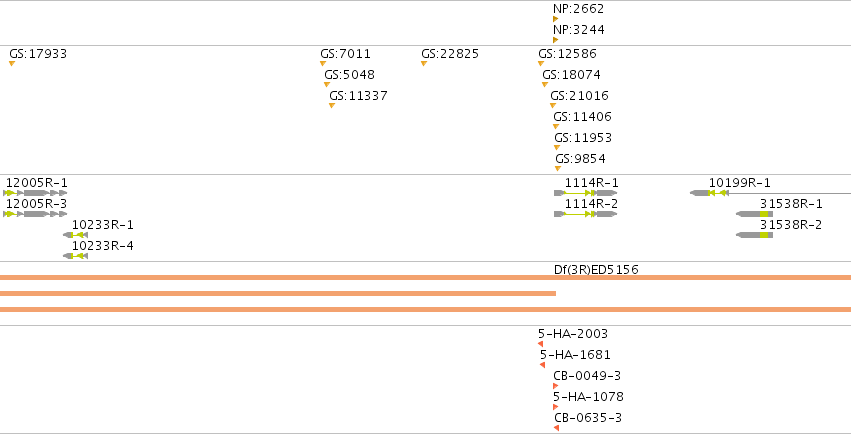The image size is (851, 434).
Task: Select the 31538R-1 transcript label
Action: pyautogui.click(x=791, y=204)
